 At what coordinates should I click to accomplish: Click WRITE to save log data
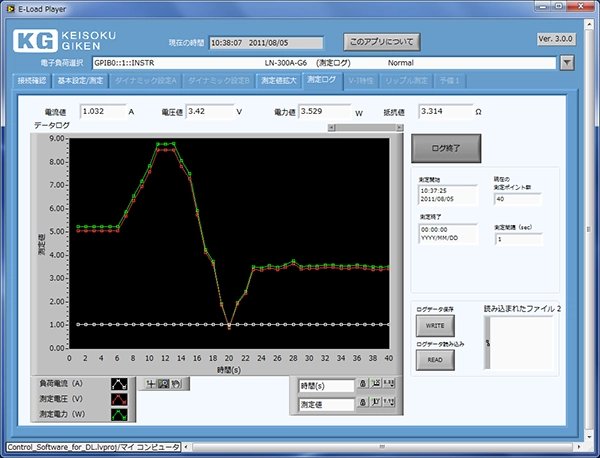tap(435, 326)
